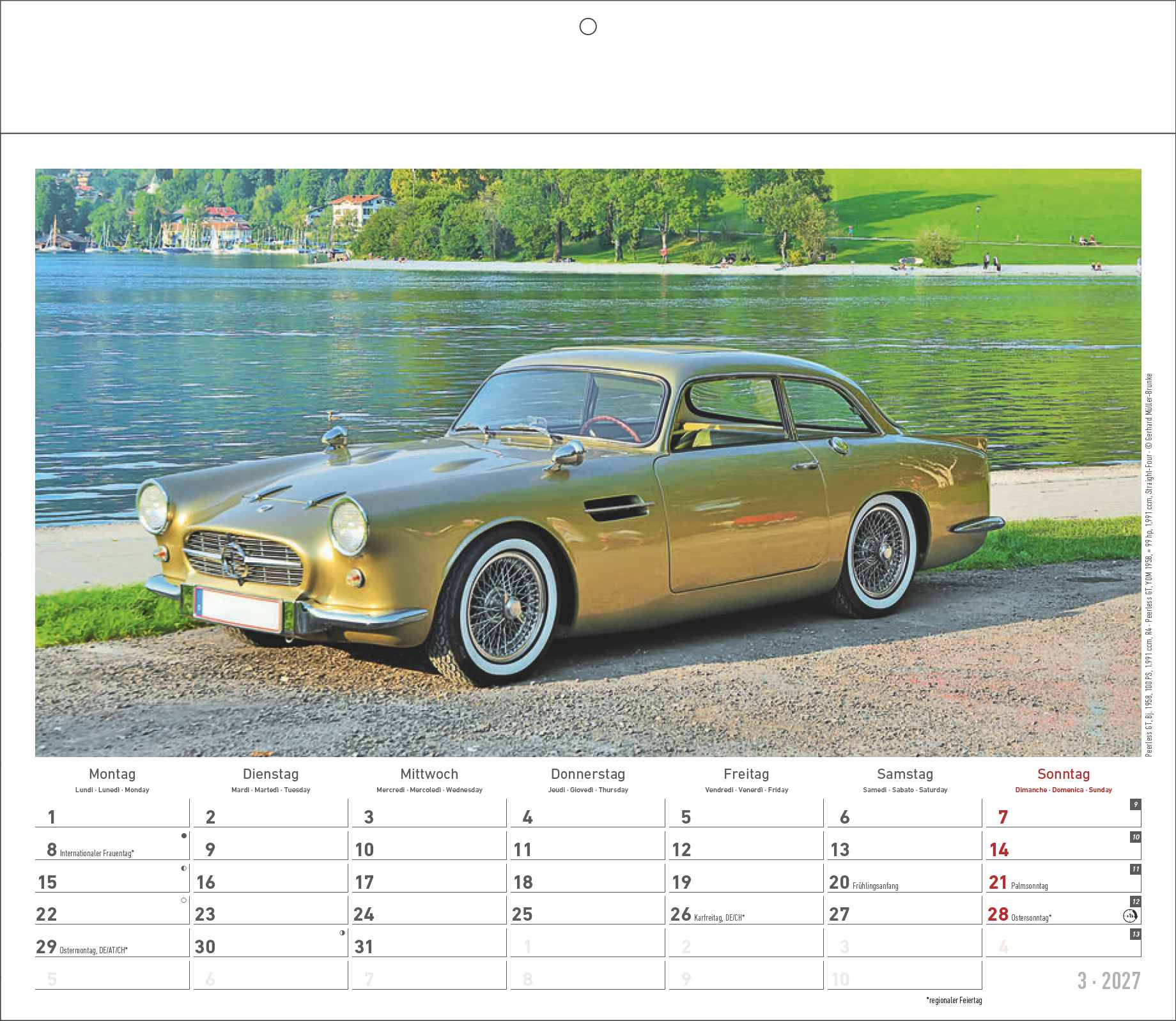This screenshot has height=1021, width=1176.
Task: Select date 12 under Freitag
Action: point(681,850)
